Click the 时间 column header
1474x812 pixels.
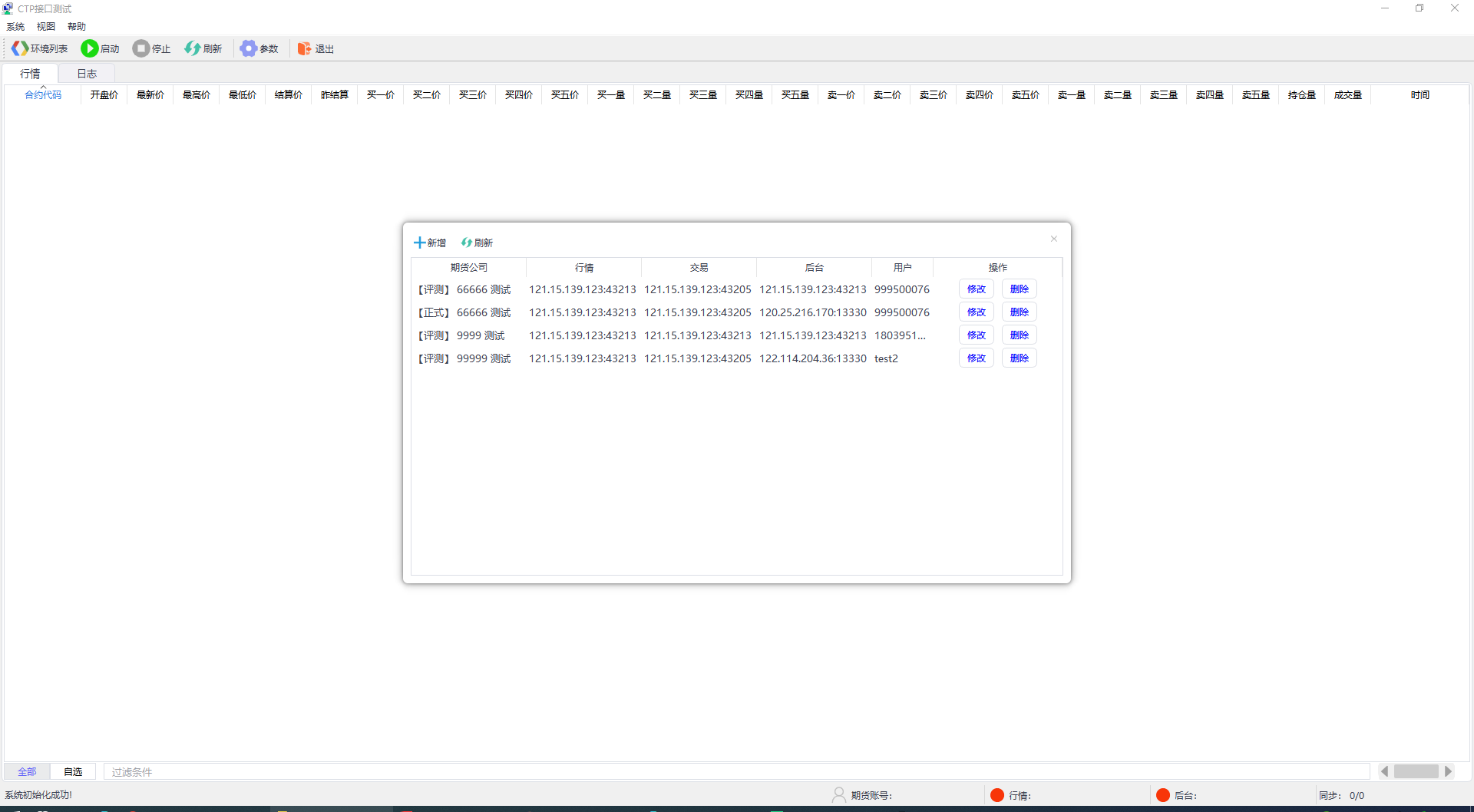click(x=1420, y=94)
